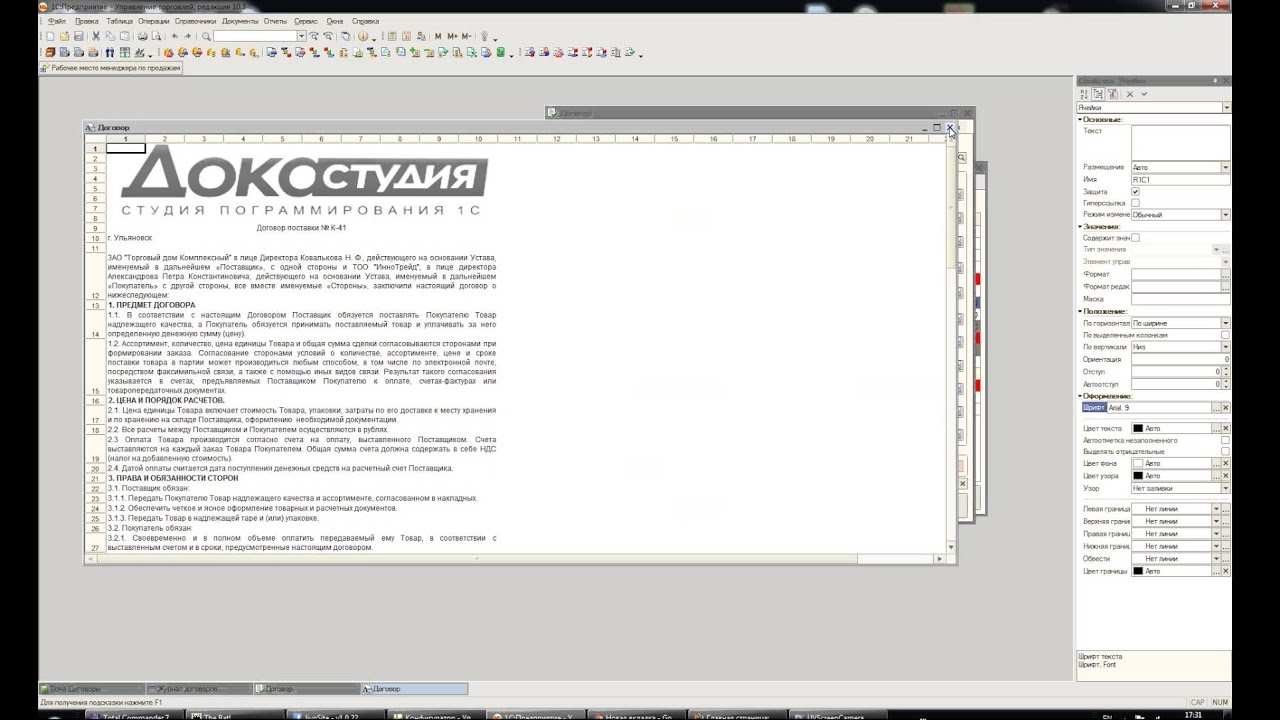1280x720 pixels.
Task: Click the Undo arrow icon
Action: pyautogui.click(x=174, y=36)
